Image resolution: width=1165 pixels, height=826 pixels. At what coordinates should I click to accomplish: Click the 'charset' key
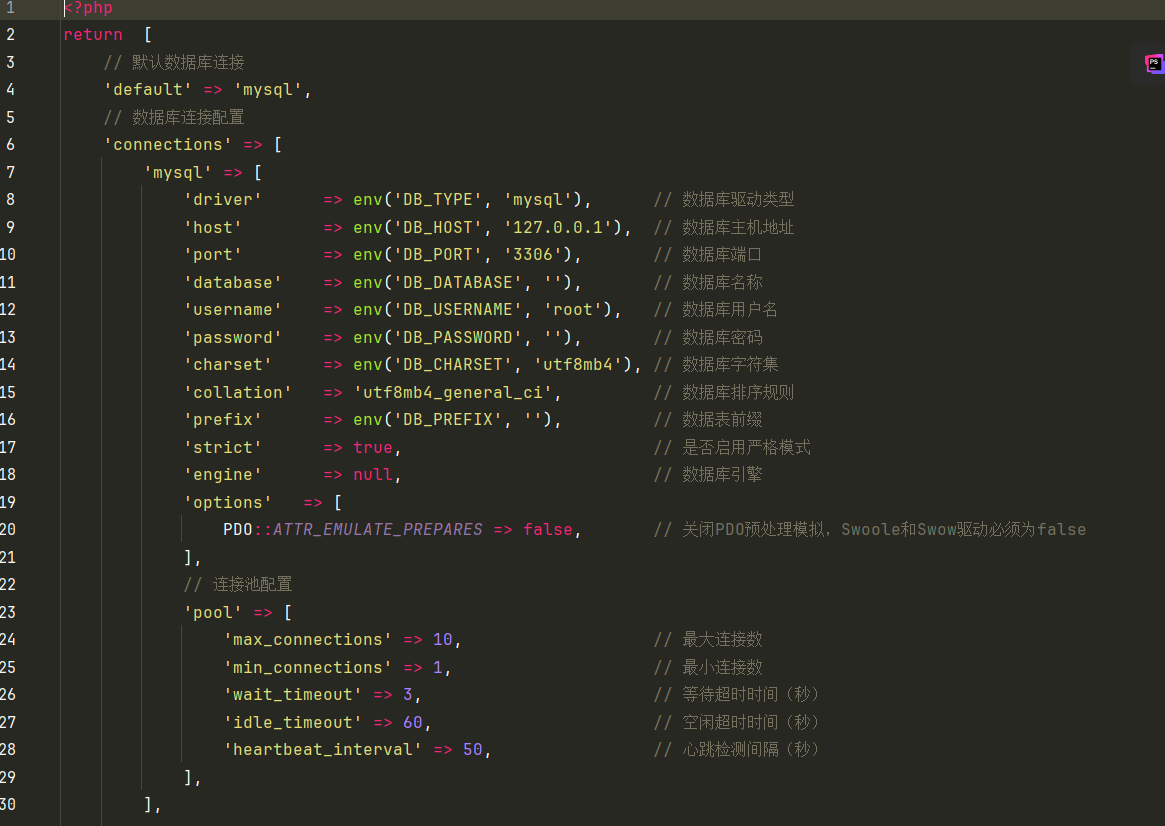click(227, 365)
